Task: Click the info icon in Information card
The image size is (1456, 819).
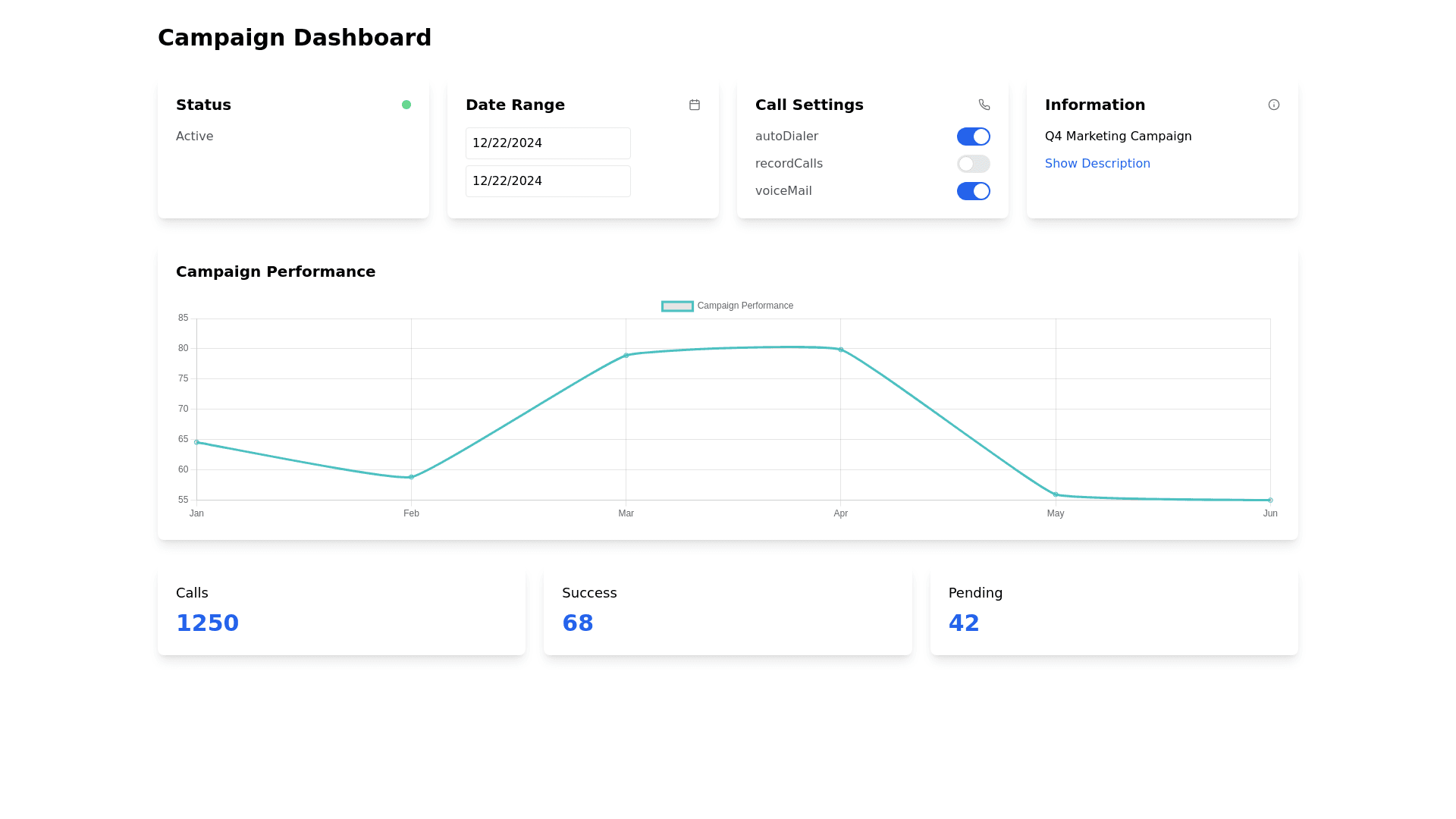Action: (x=1273, y=105)
